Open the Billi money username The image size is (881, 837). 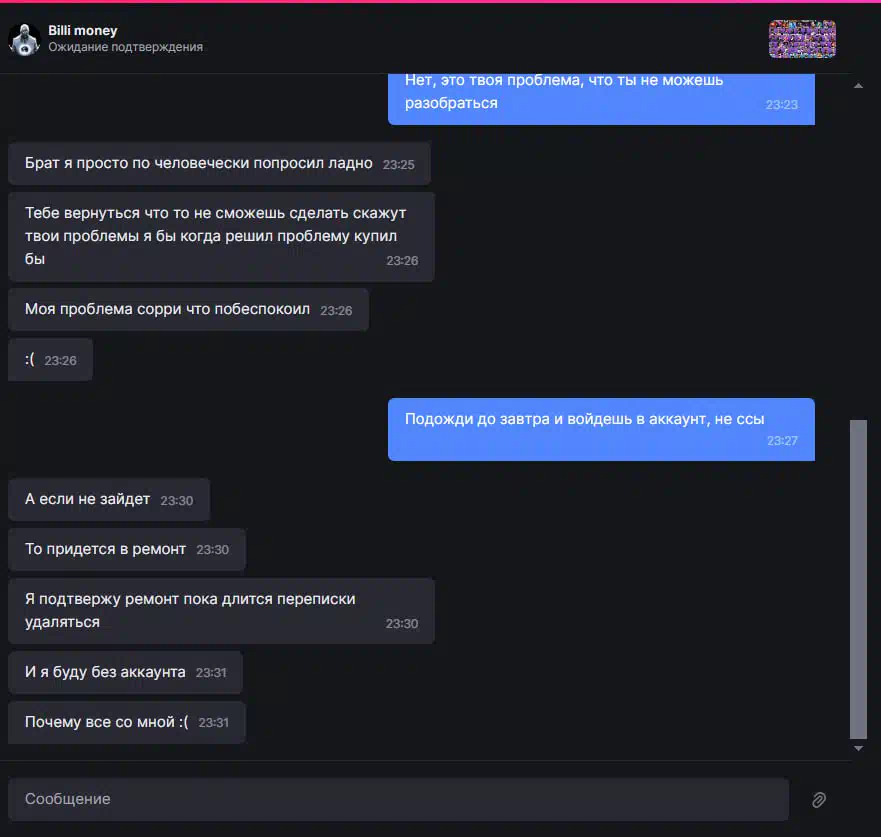(83, 30)
